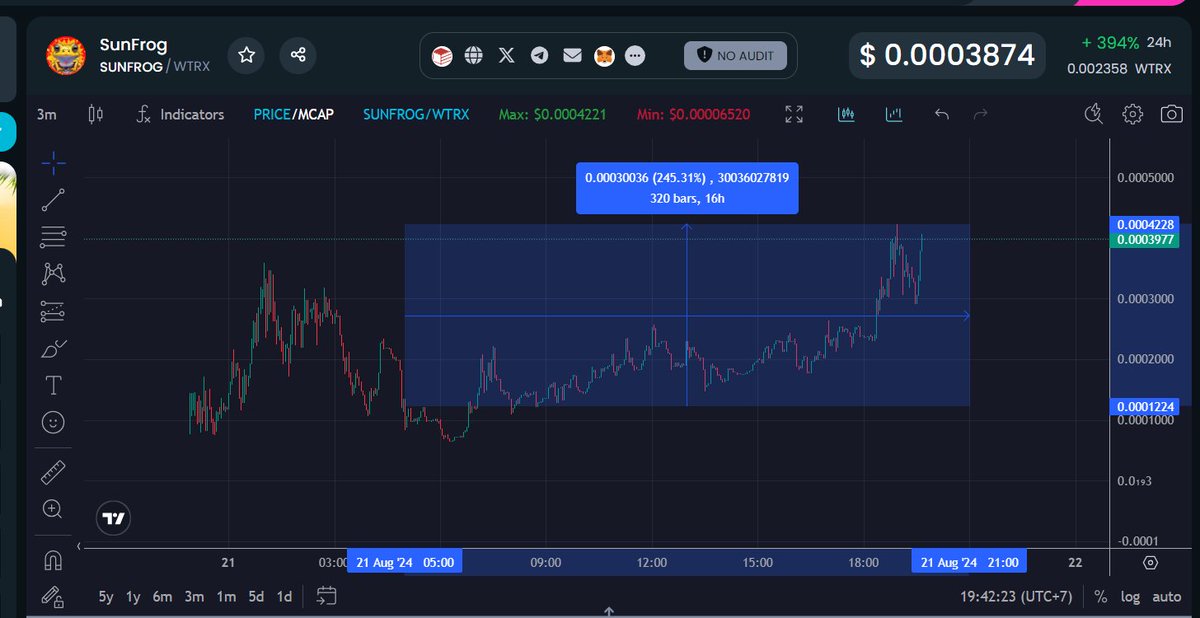
Task: Select the crosshair cursor tool
Action: 54,162
